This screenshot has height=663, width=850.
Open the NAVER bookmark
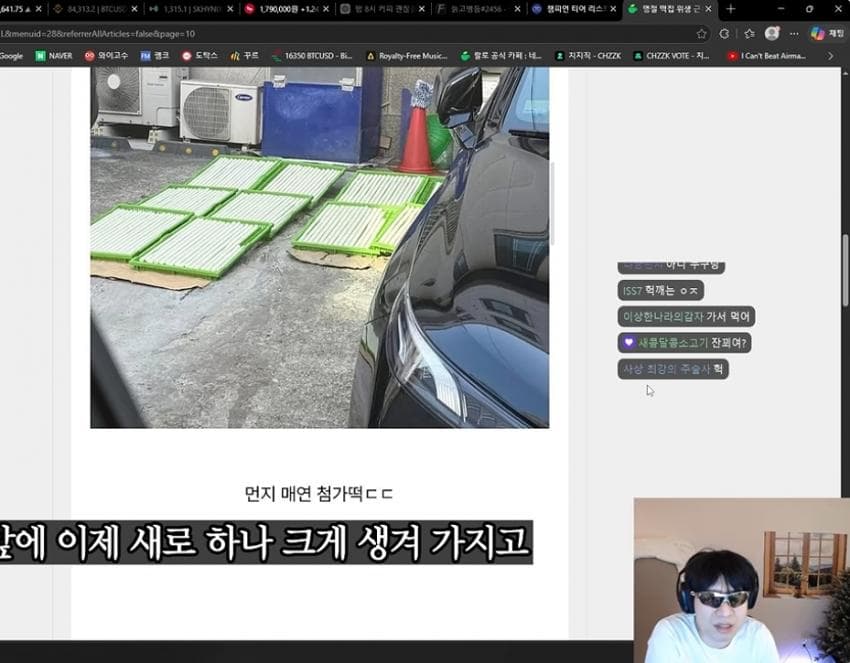pyautogui.click(x=54, y=56)
